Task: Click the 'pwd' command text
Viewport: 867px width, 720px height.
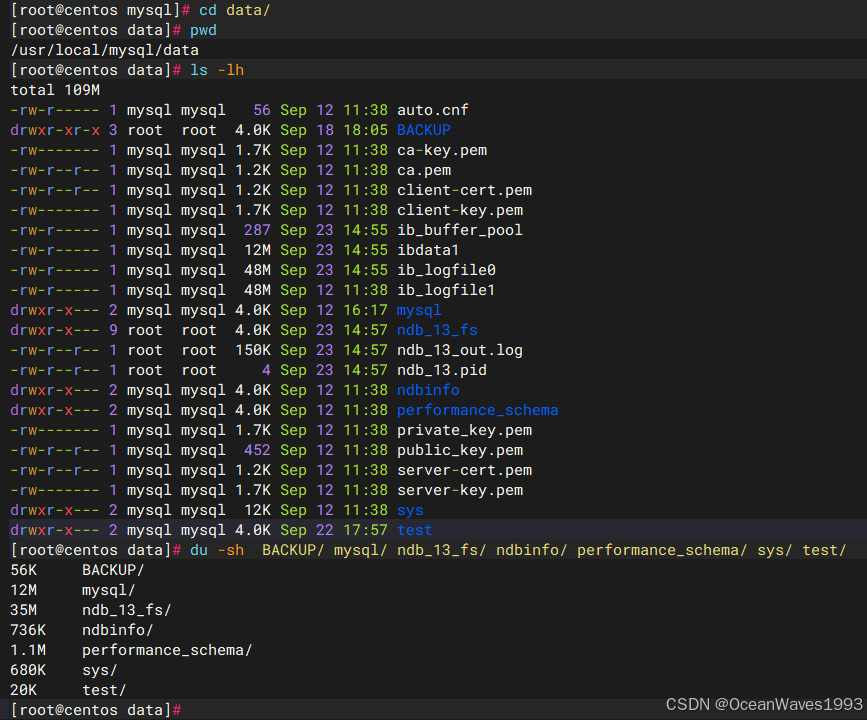Action: 203,30
